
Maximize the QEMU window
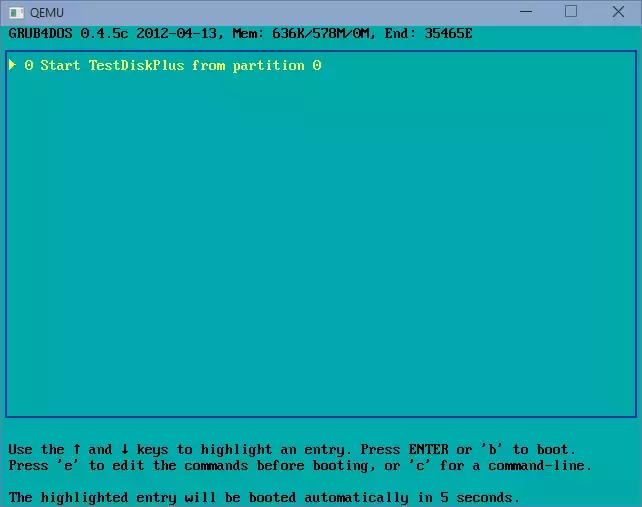571,11
